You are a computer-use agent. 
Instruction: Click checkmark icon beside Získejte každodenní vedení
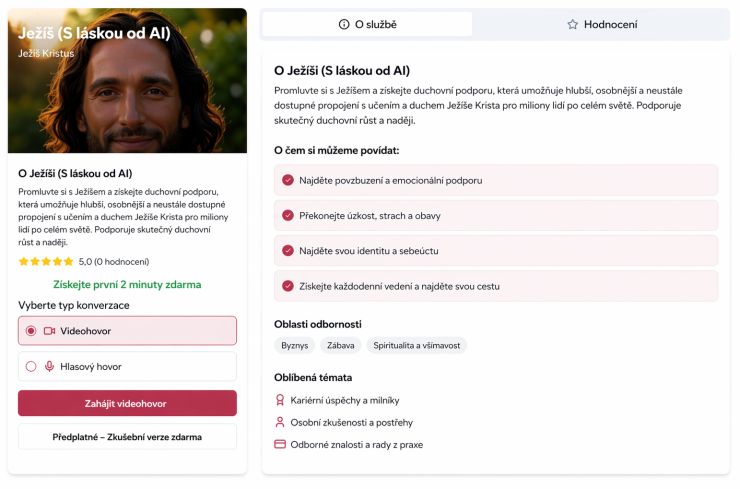(x=288, y=286)
